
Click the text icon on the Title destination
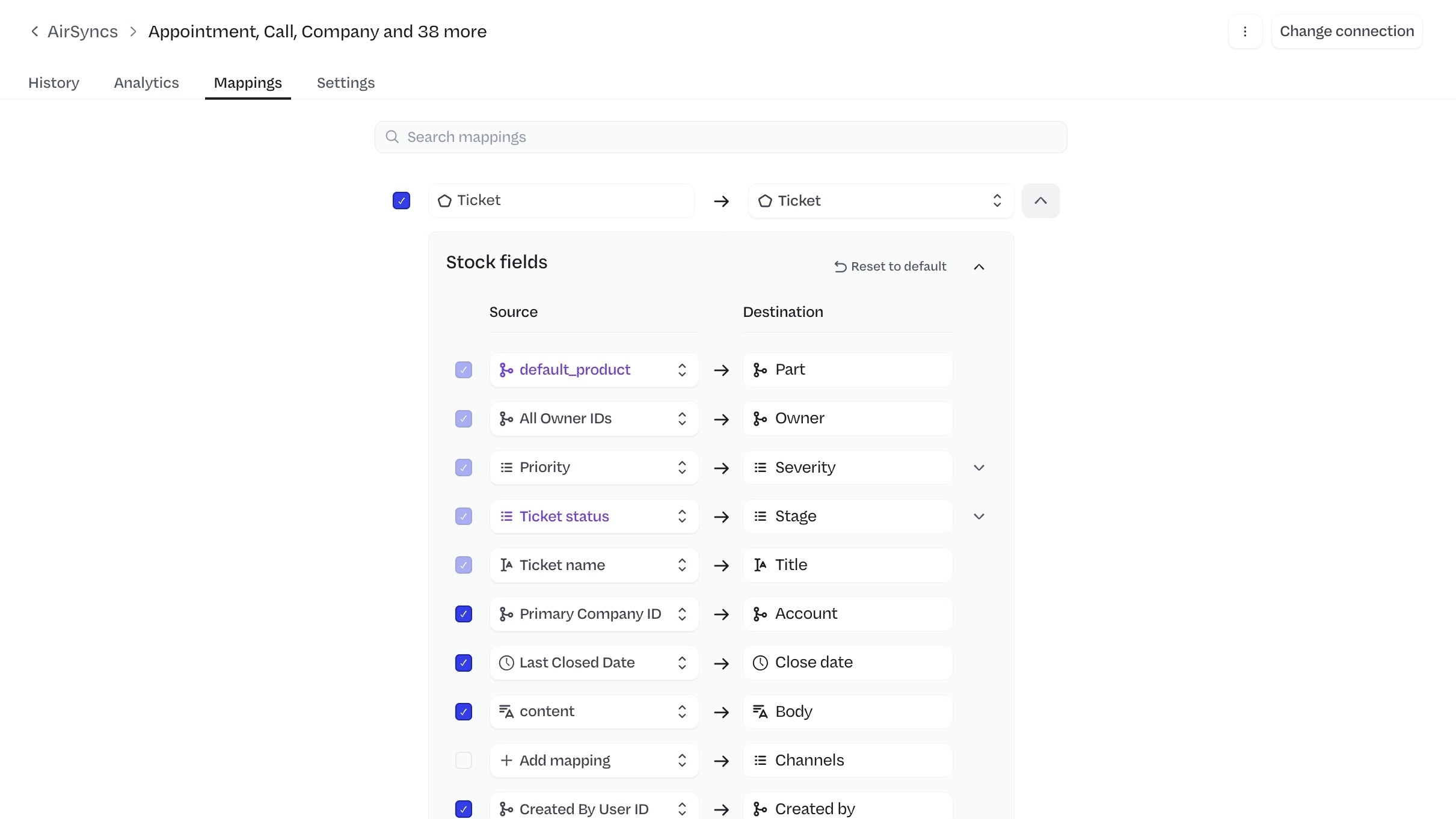coord(760,565)
